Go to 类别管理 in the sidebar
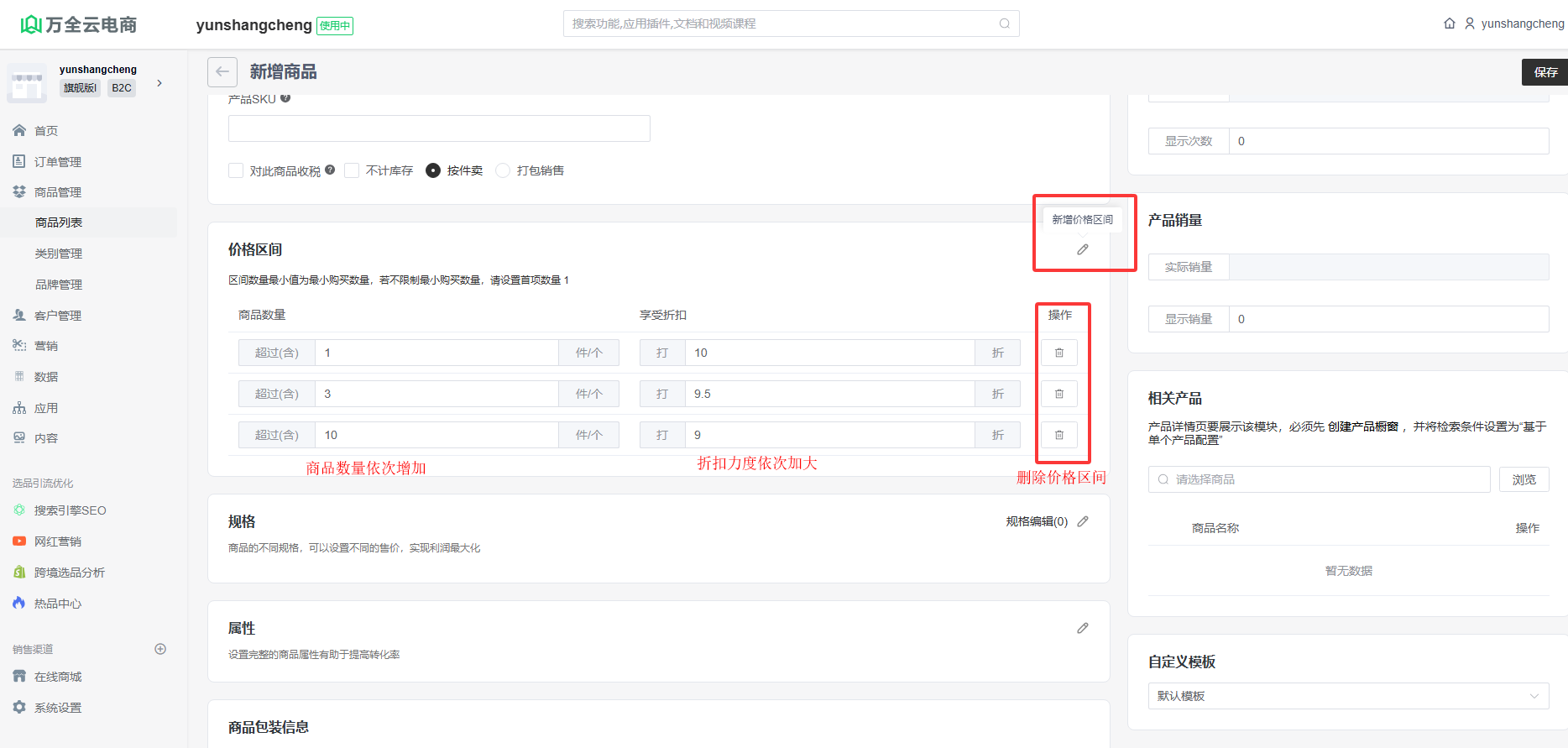 click(x=59, y=254)
